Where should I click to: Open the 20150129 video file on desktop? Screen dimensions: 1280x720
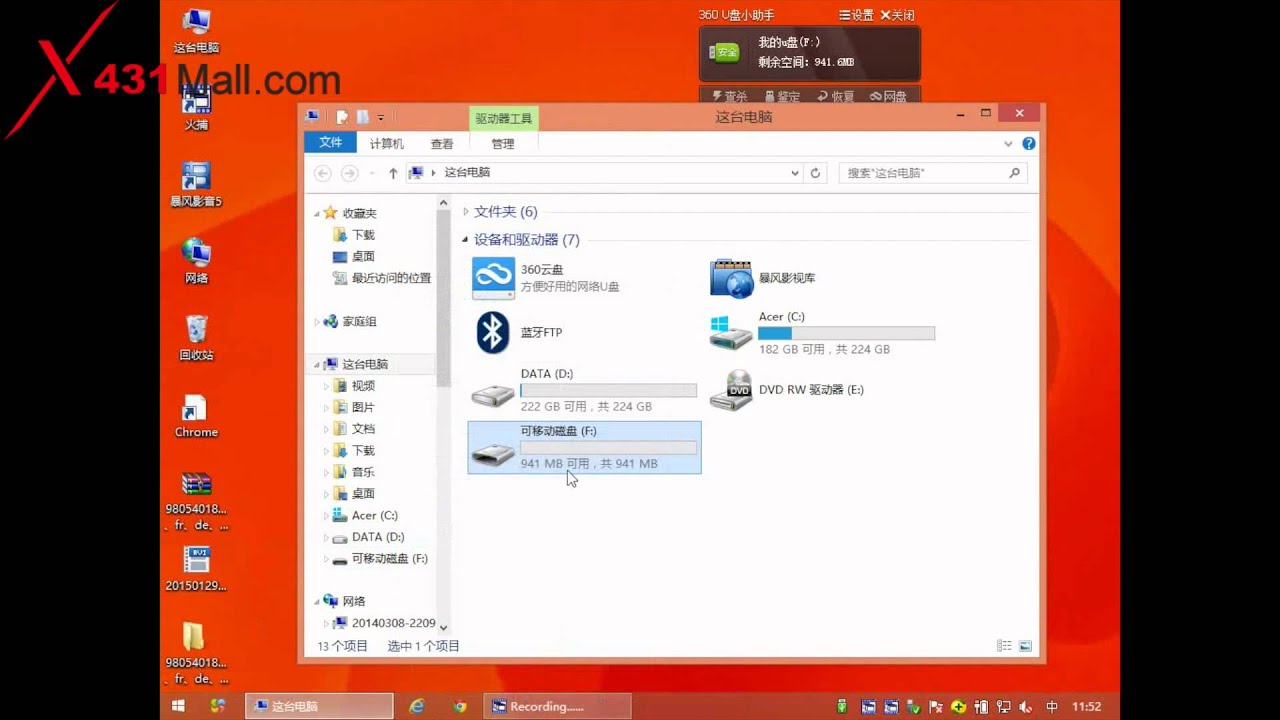coord(196,570)
